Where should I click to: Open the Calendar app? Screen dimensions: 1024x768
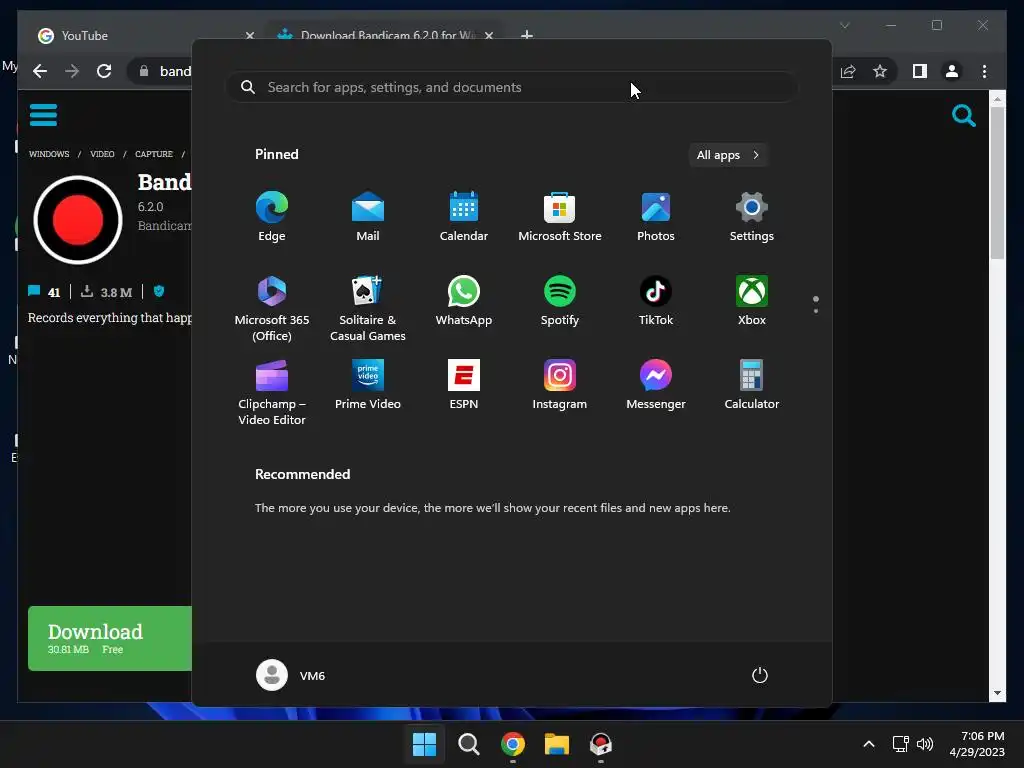(x=464, y=216)
